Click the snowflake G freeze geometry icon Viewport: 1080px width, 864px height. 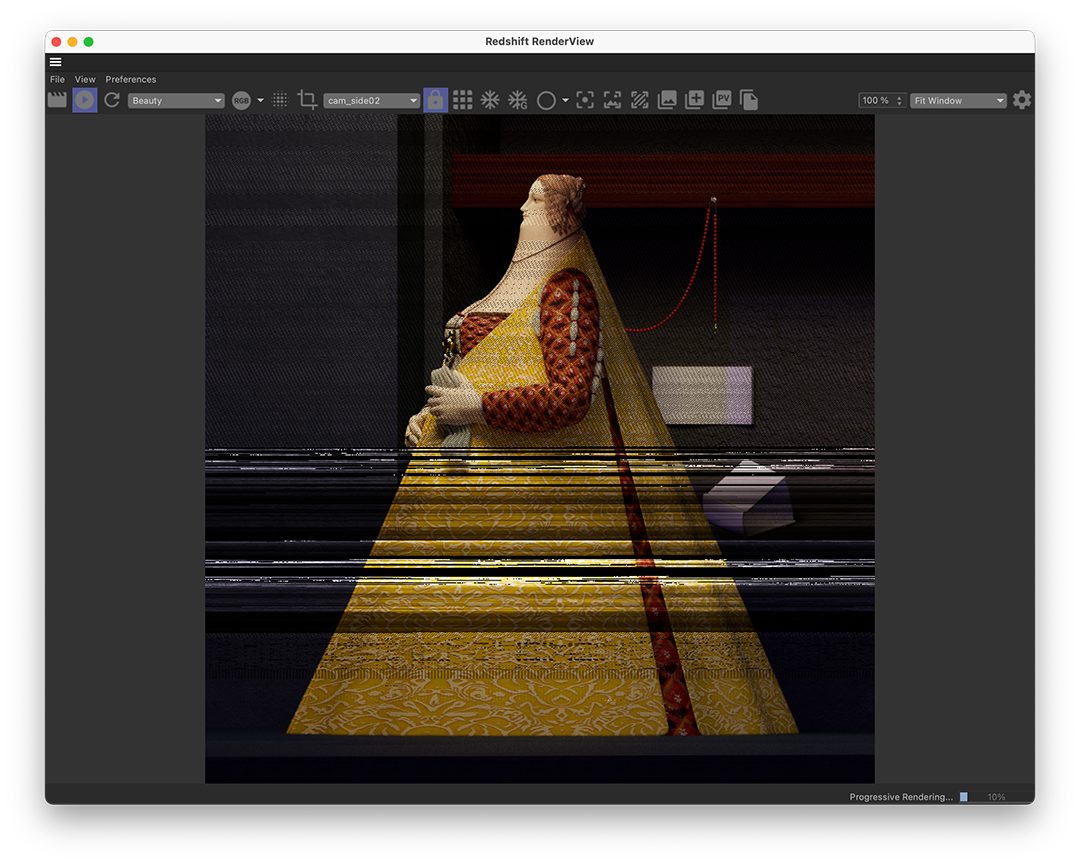[x=517, y=101]
